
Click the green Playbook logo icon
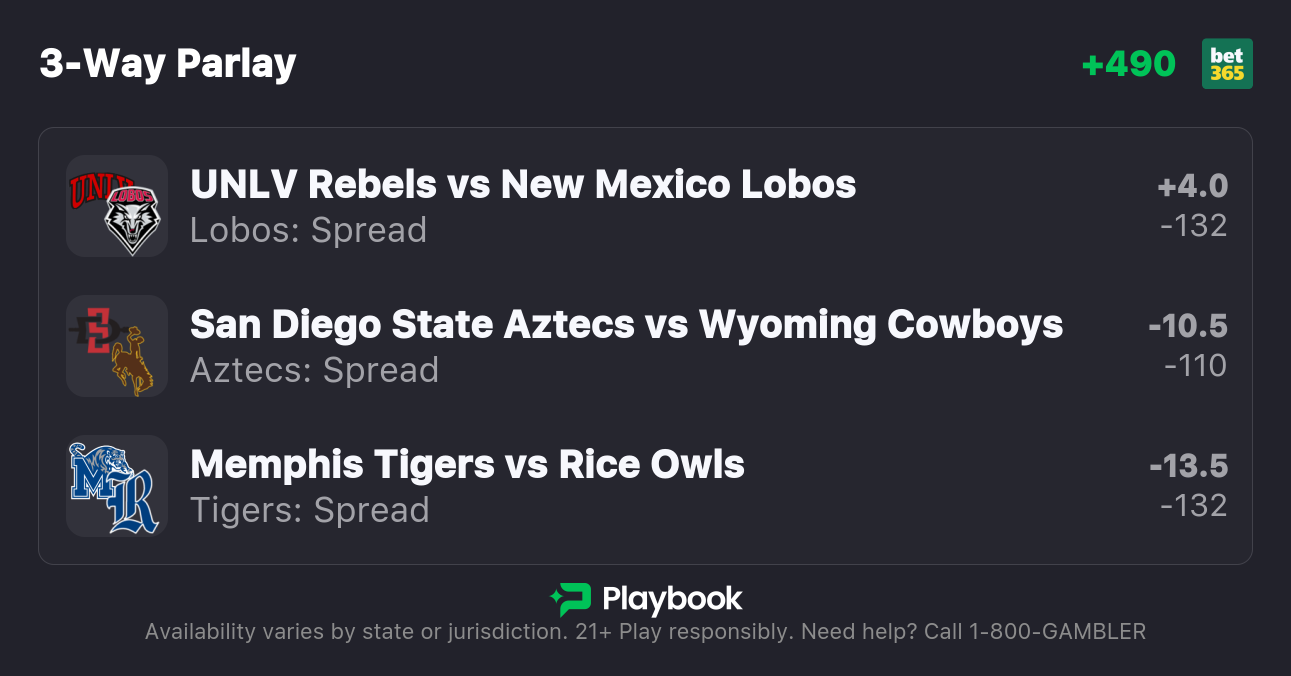point(570,599)
